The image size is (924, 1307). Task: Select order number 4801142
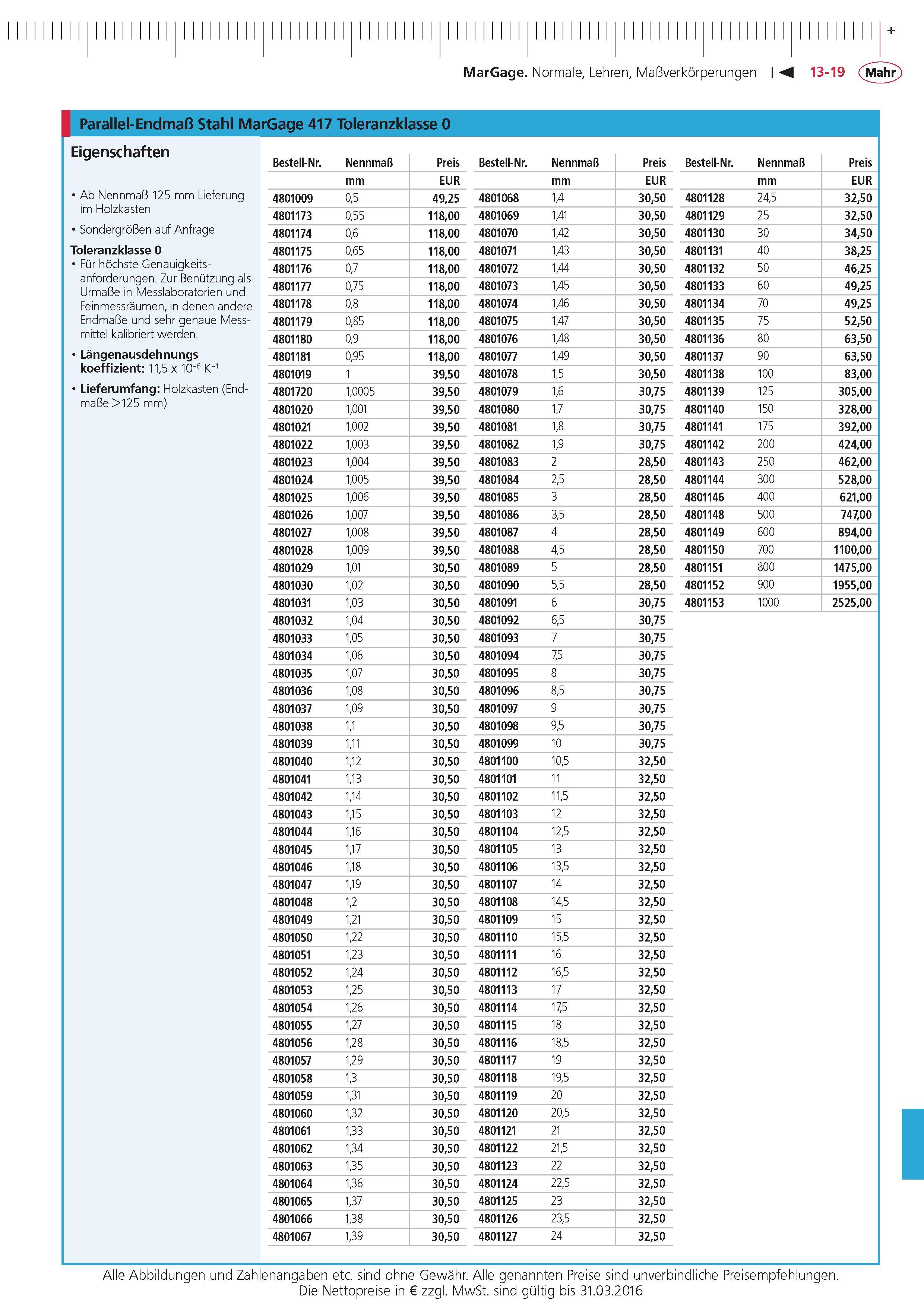[x=705, y=444]
